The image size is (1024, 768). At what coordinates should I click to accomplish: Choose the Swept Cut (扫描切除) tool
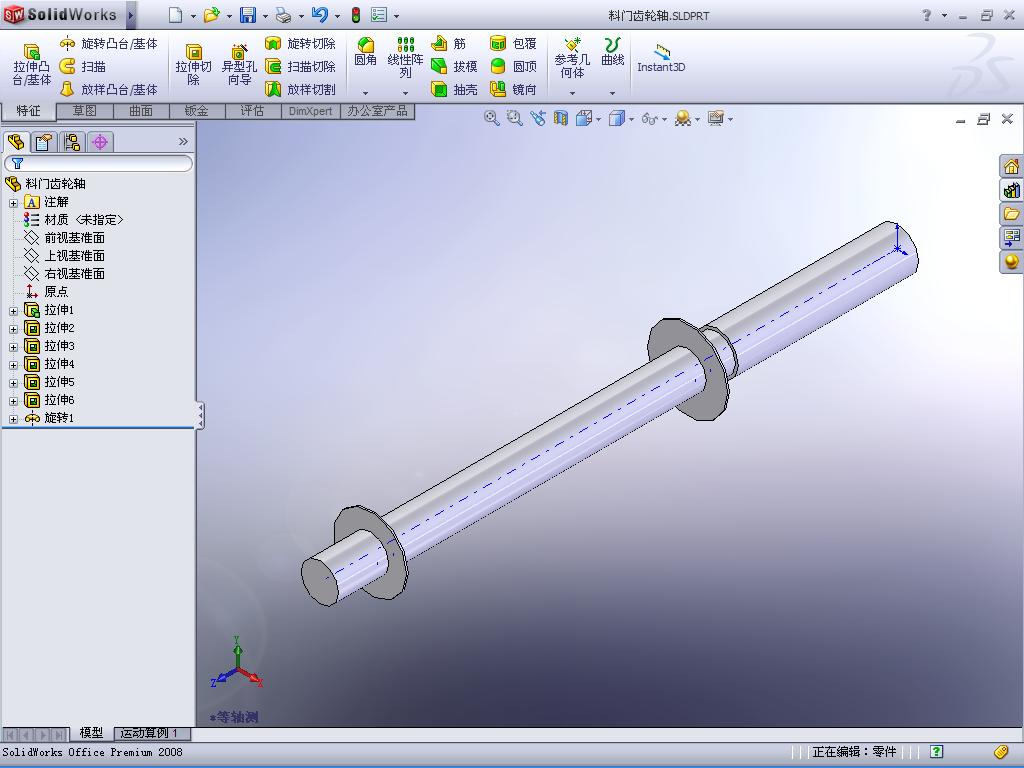(300, 67)
